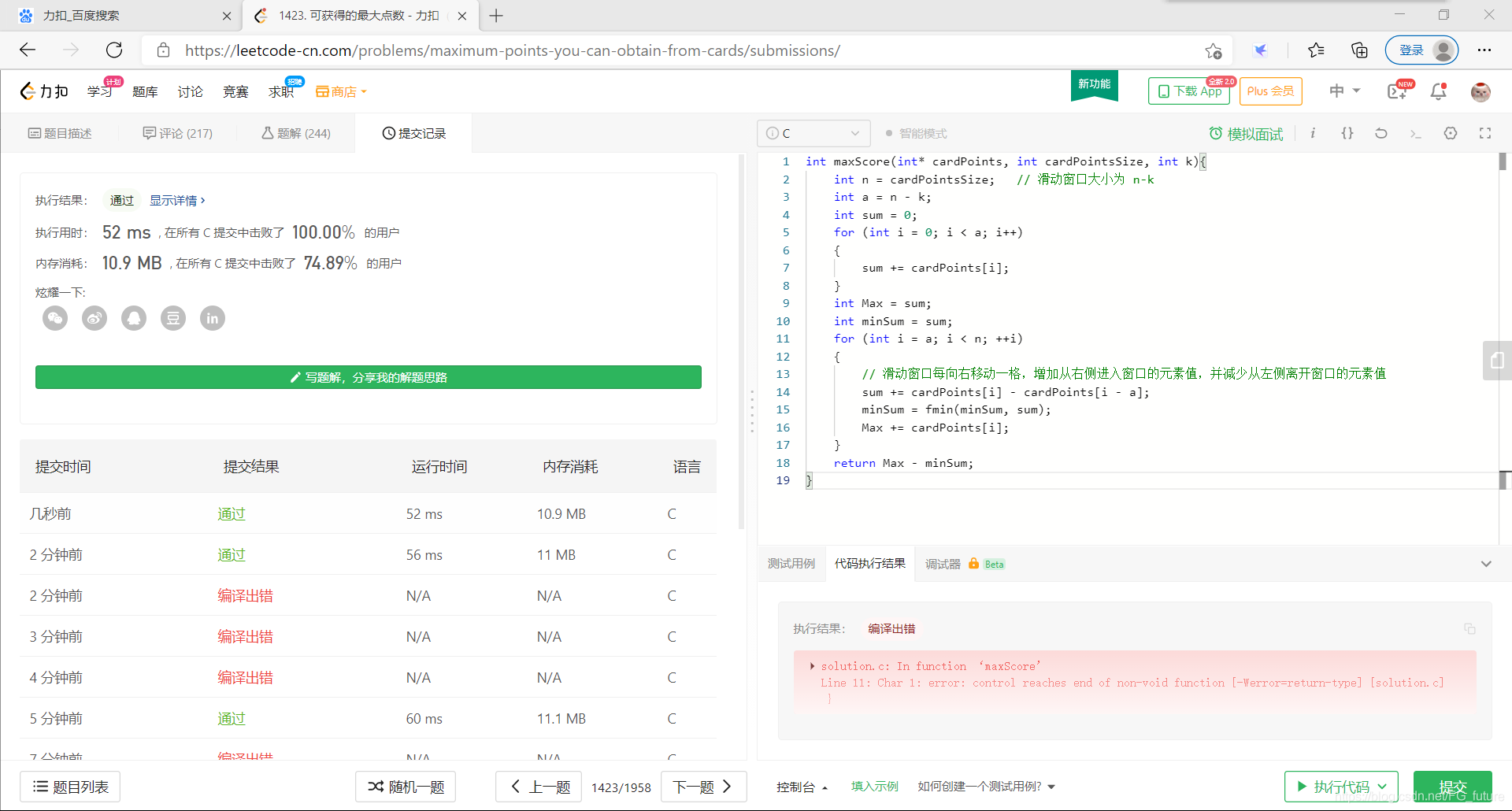Open the C language dropdown

813,133
